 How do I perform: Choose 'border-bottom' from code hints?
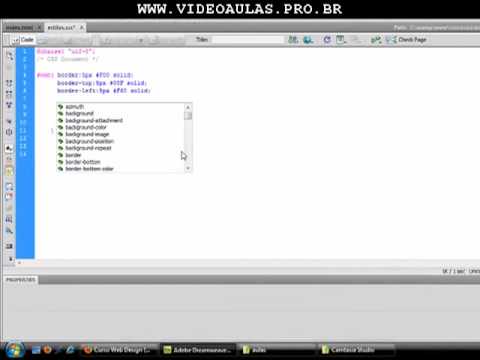(x=120, y=162)
